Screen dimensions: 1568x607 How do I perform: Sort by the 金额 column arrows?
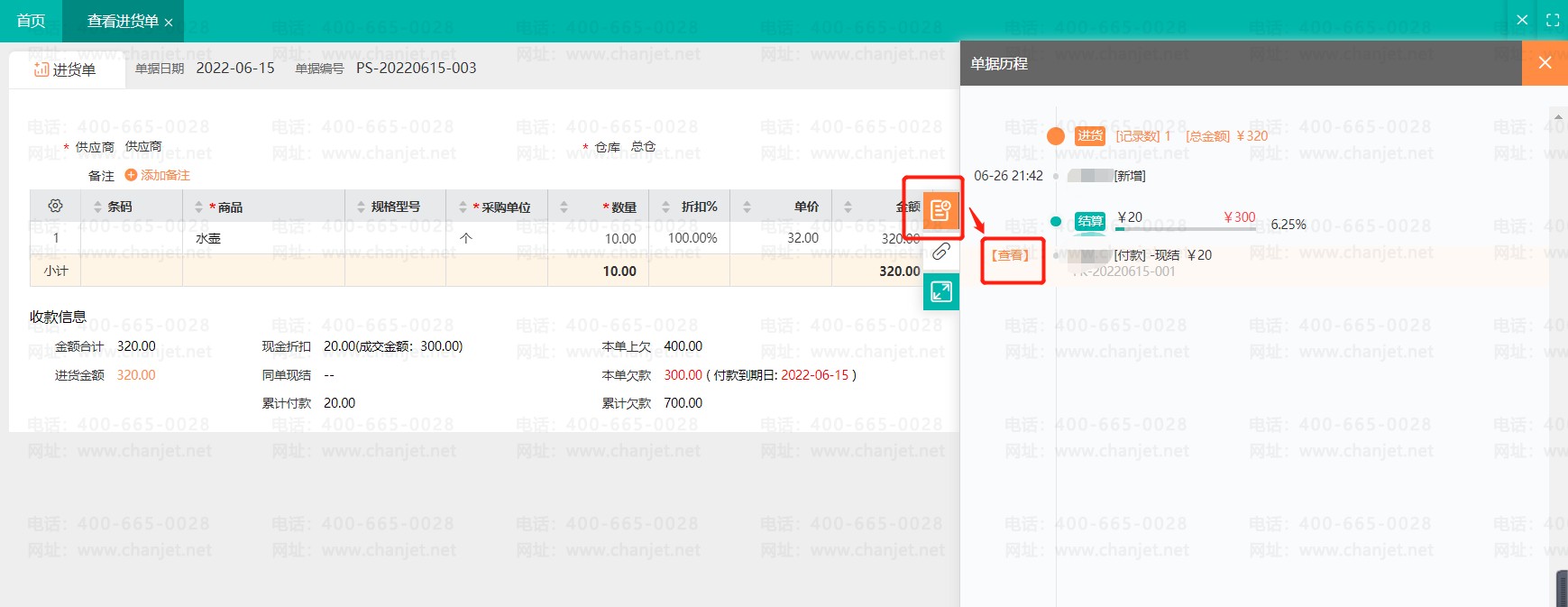tap(848, 207)
